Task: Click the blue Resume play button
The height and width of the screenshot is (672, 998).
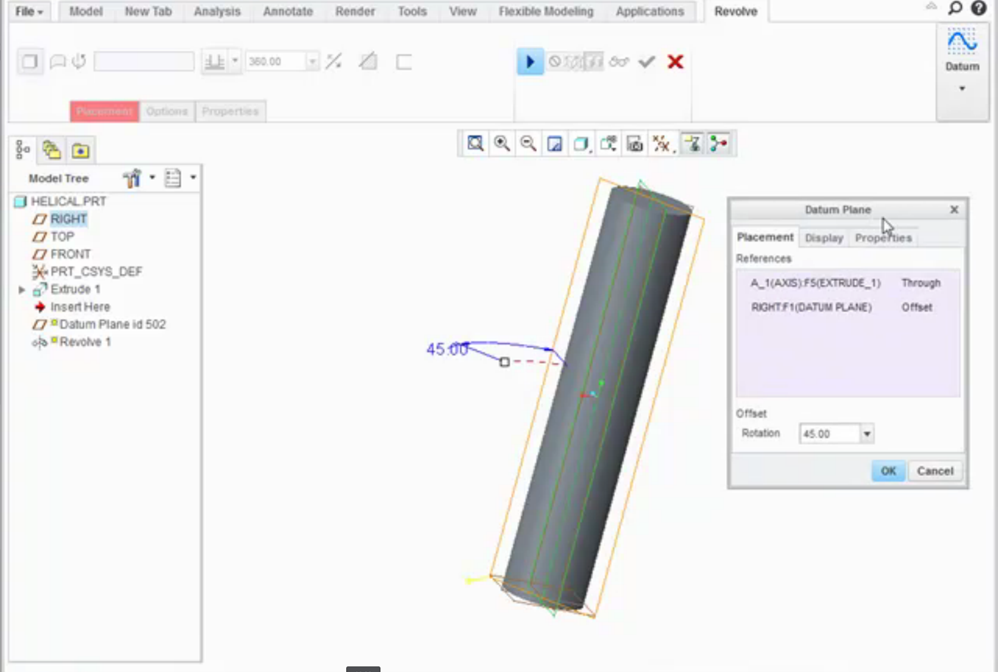Action: tap(530, 62)
